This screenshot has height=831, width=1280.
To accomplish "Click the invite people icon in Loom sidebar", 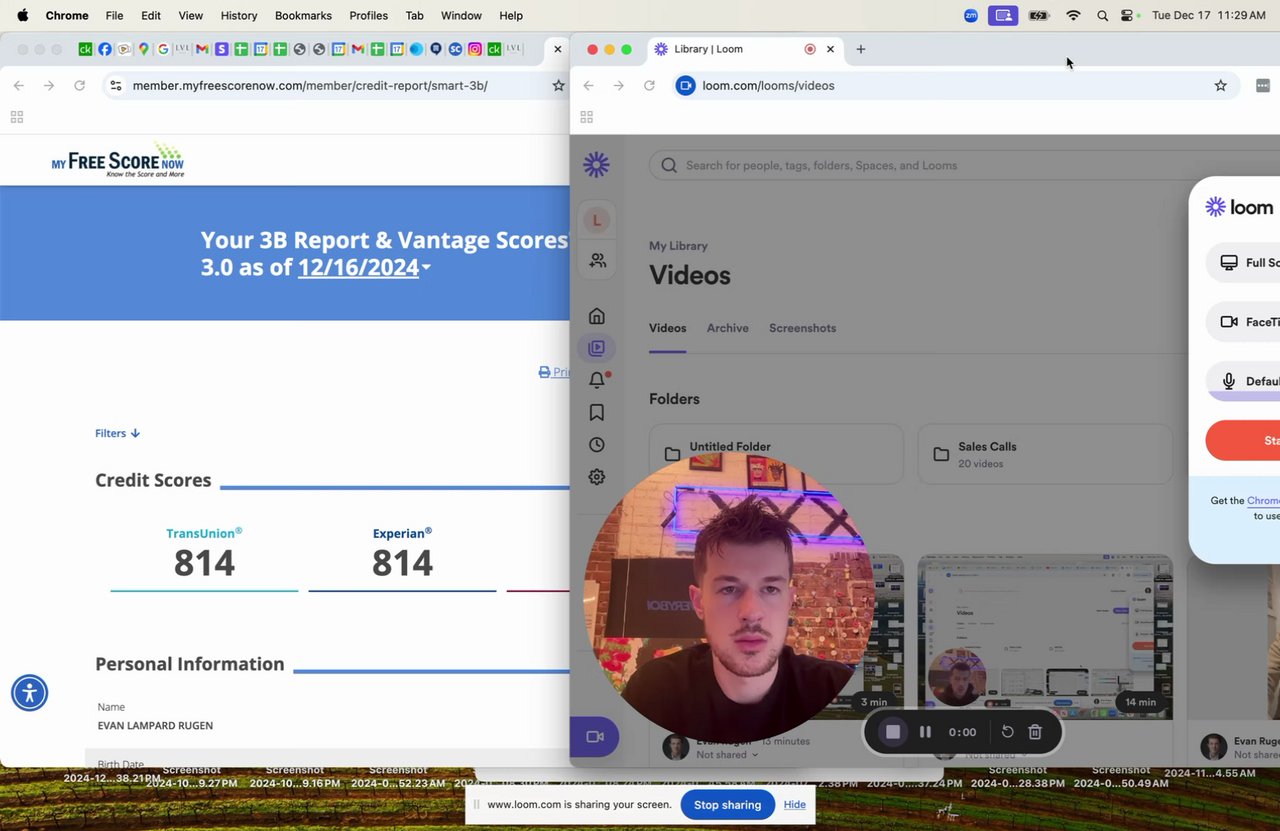I will [x=597, y=260].
